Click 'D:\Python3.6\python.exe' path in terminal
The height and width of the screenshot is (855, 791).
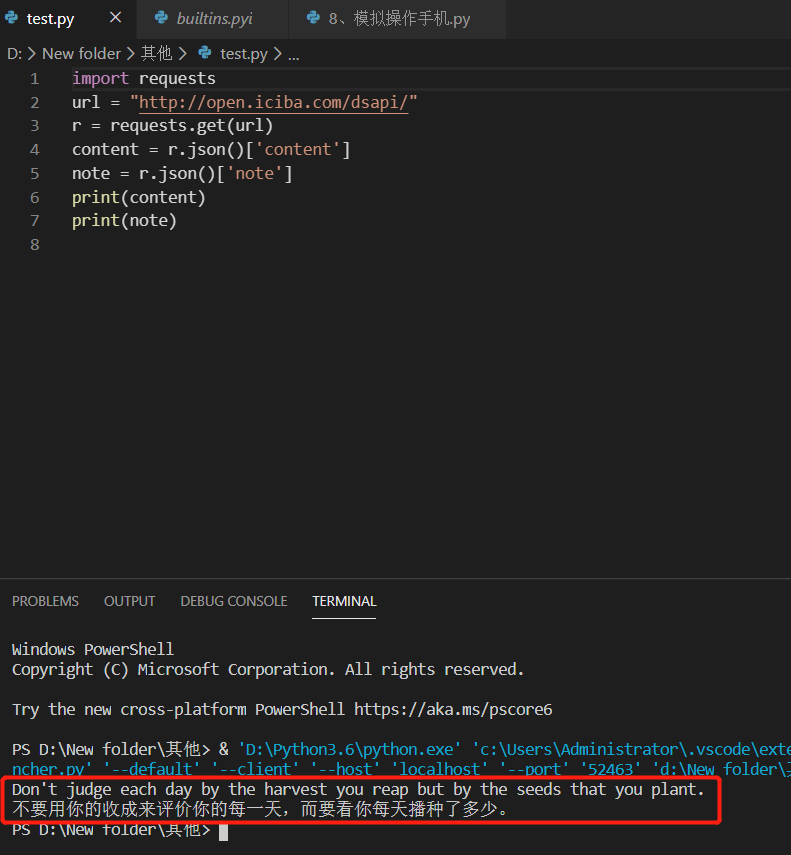click(x=349, y=750)
